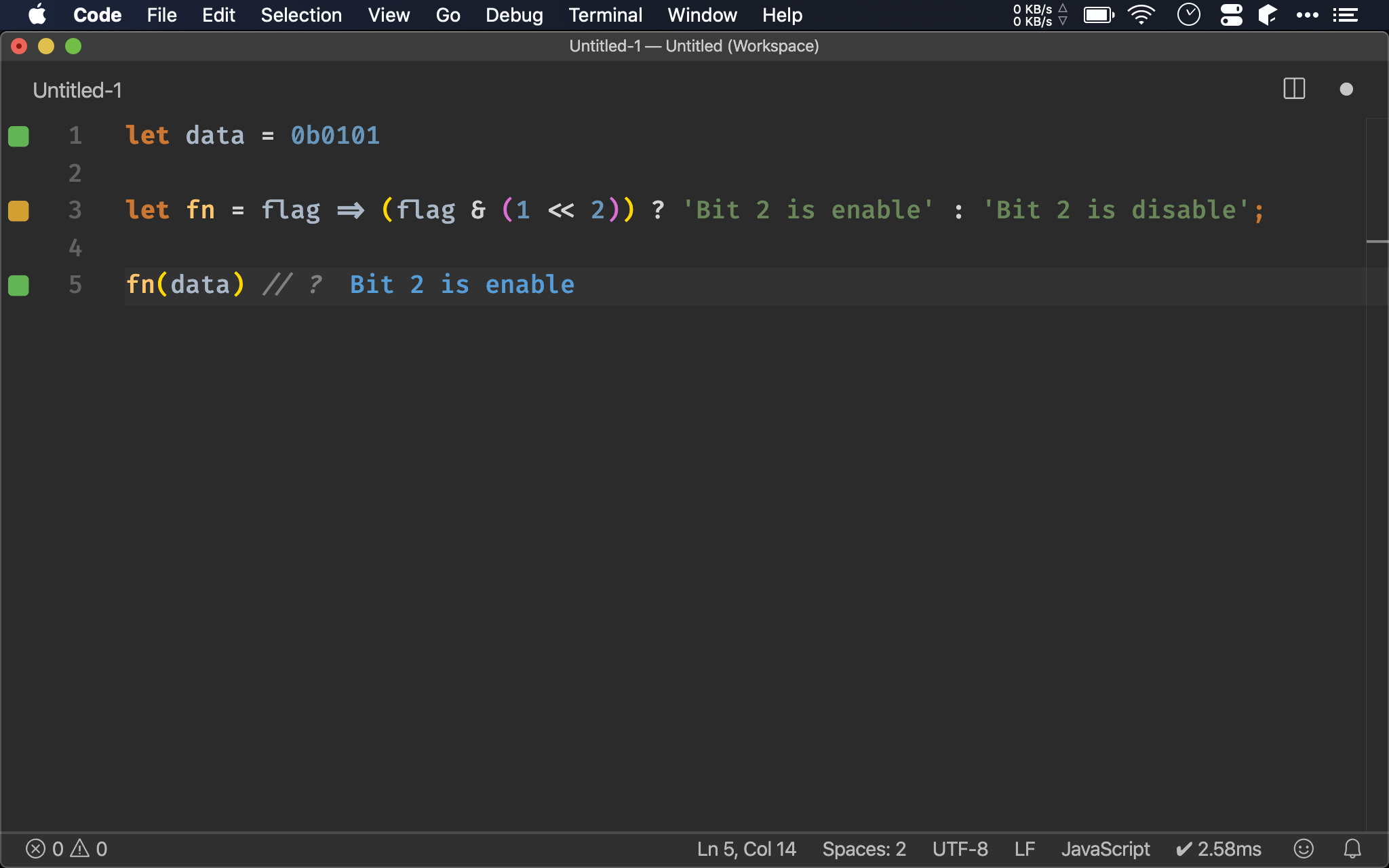The width and height of the screenshot is (1389, 868).
Task: Click the smiley face status bar icon
Action: [x=1303, y=848]
